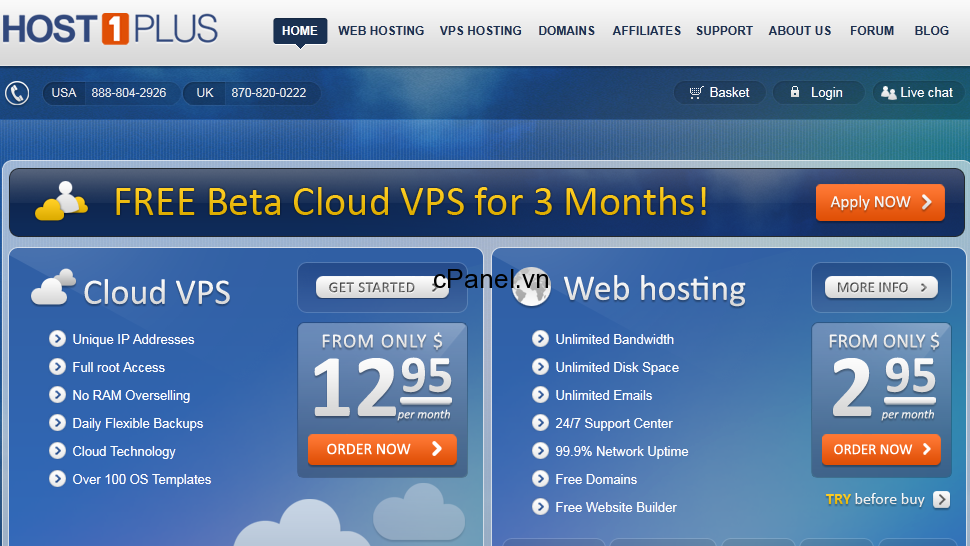
Task: Open the SUPPORT menu item
Action: coord(724,31)
